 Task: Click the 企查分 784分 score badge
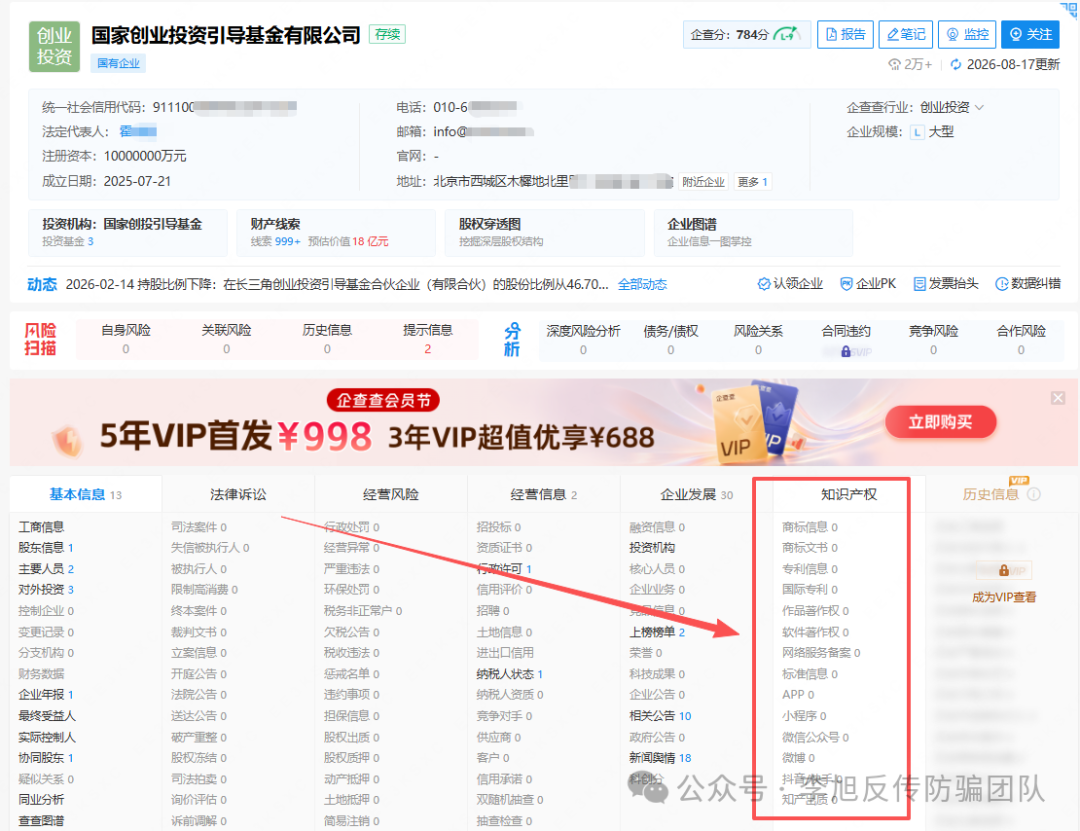[x=746, y=34]
